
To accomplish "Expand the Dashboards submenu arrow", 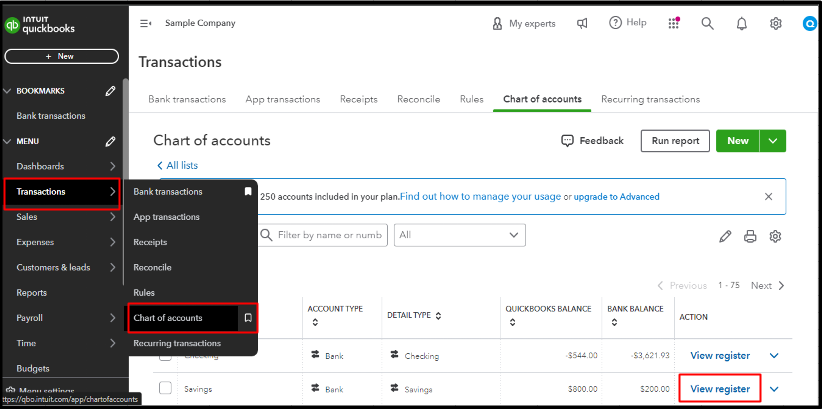I will tap(113, 167).
